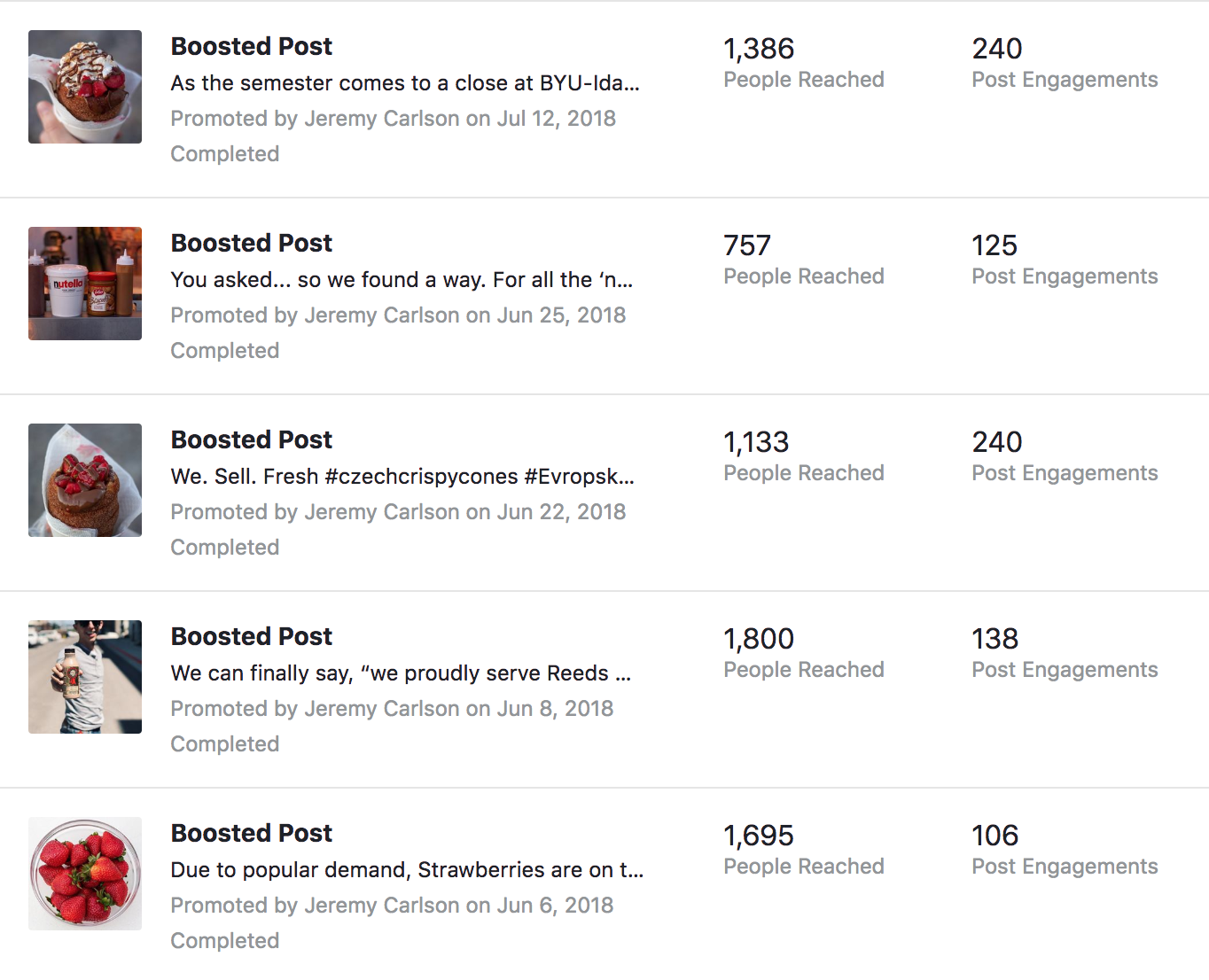Click the 757 People Reached stat
The image size is (1209, 980).
804,260
